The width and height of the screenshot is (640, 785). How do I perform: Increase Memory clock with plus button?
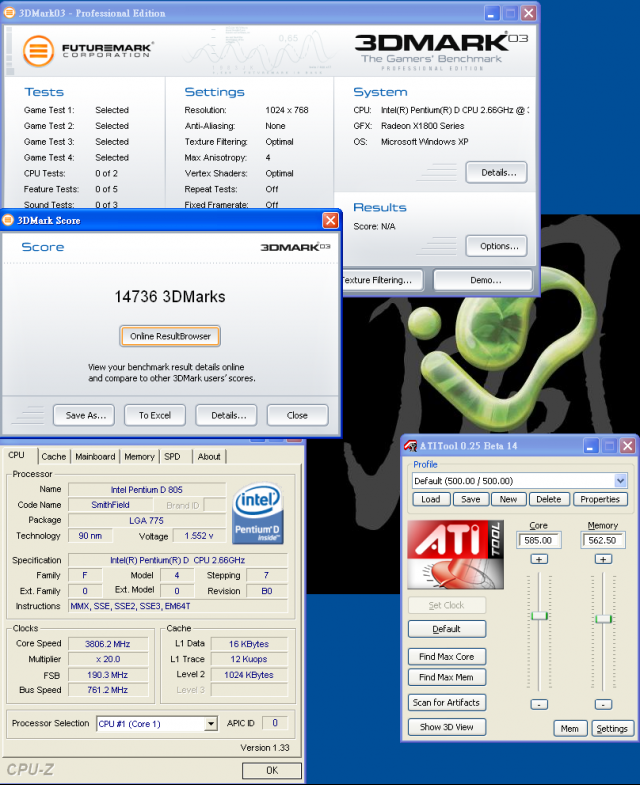[603, 559]
